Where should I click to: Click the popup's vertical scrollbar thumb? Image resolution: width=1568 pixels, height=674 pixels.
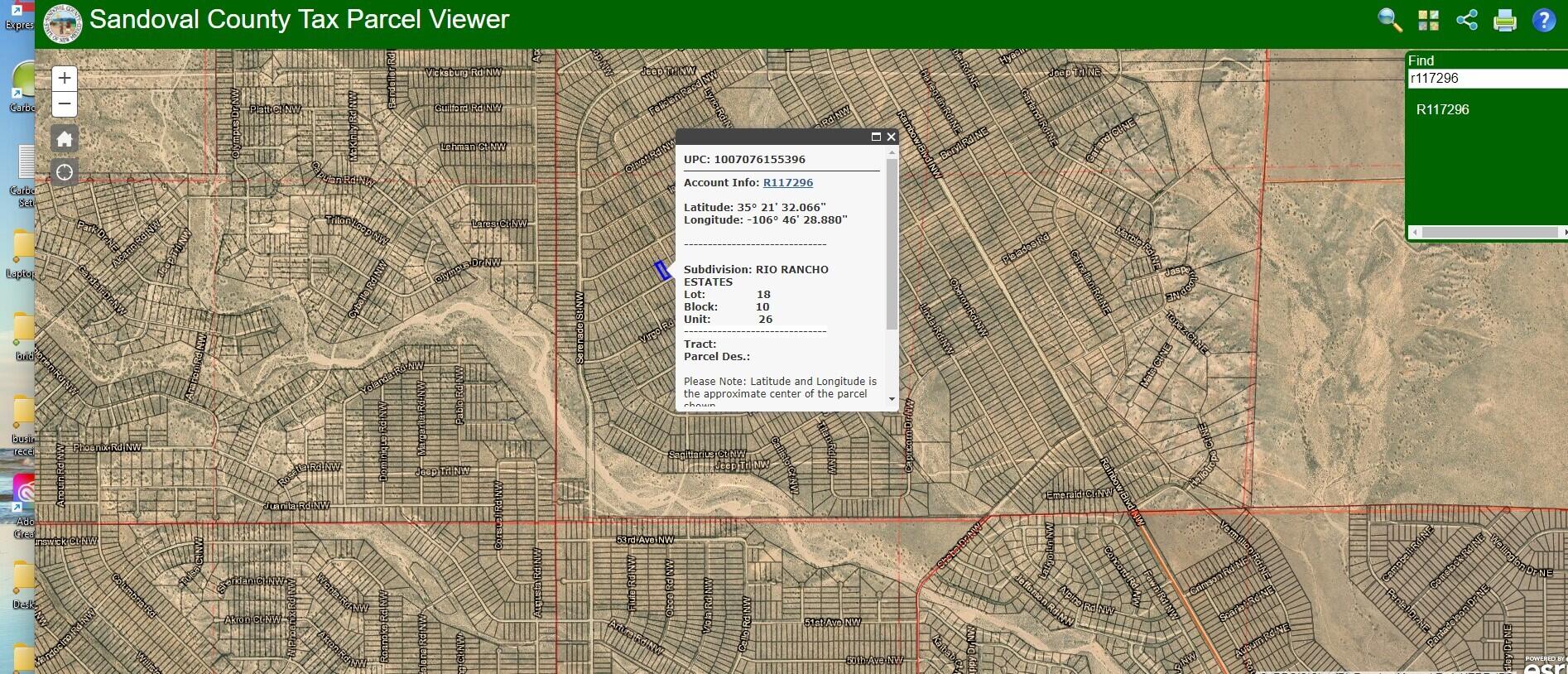tap(892, 244)
